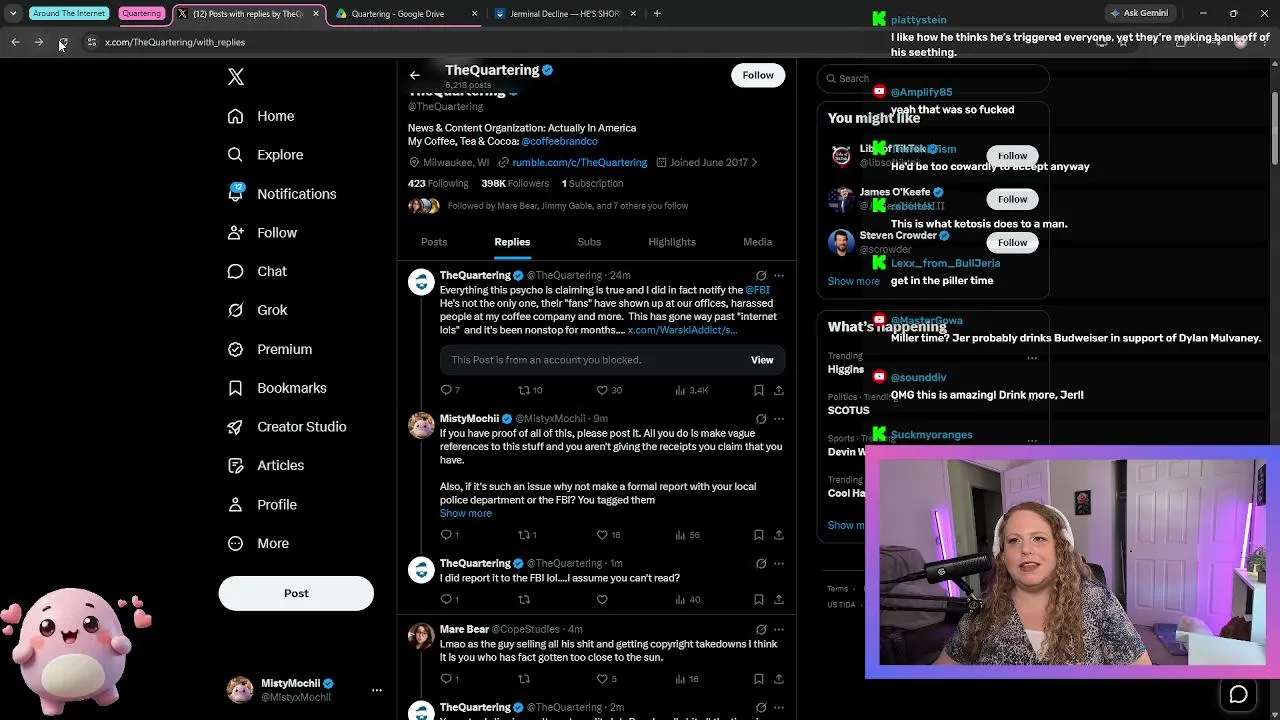
Task: Select the Replies tab
Action: tap(512, 242)
